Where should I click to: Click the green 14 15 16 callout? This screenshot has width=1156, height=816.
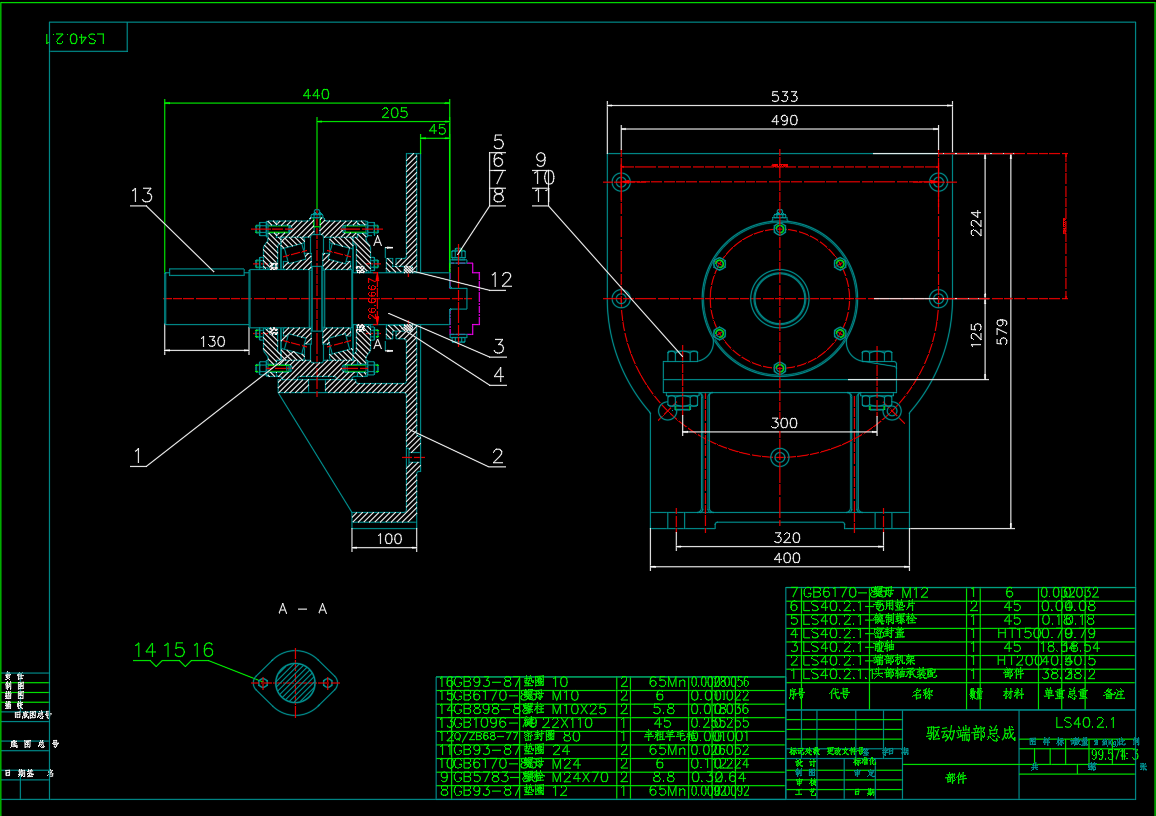[x=174, y=651]
